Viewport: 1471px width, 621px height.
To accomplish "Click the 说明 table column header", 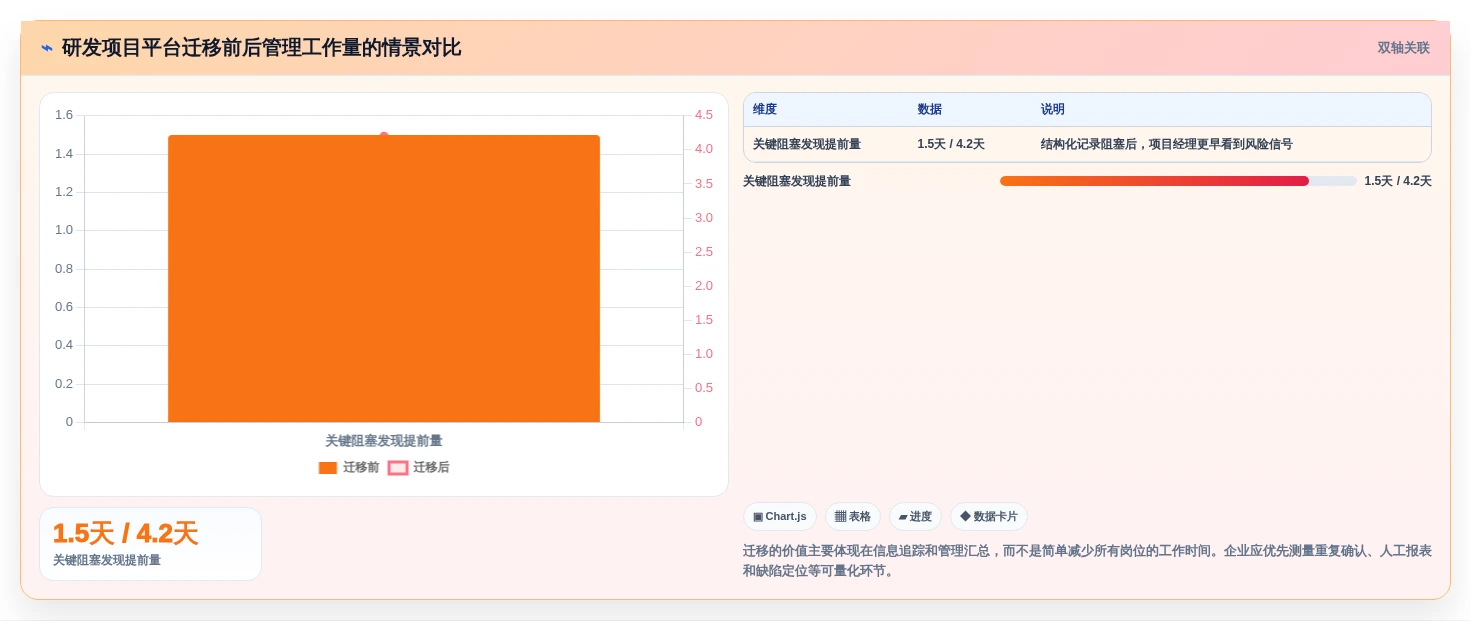I will coord(1053,110).
